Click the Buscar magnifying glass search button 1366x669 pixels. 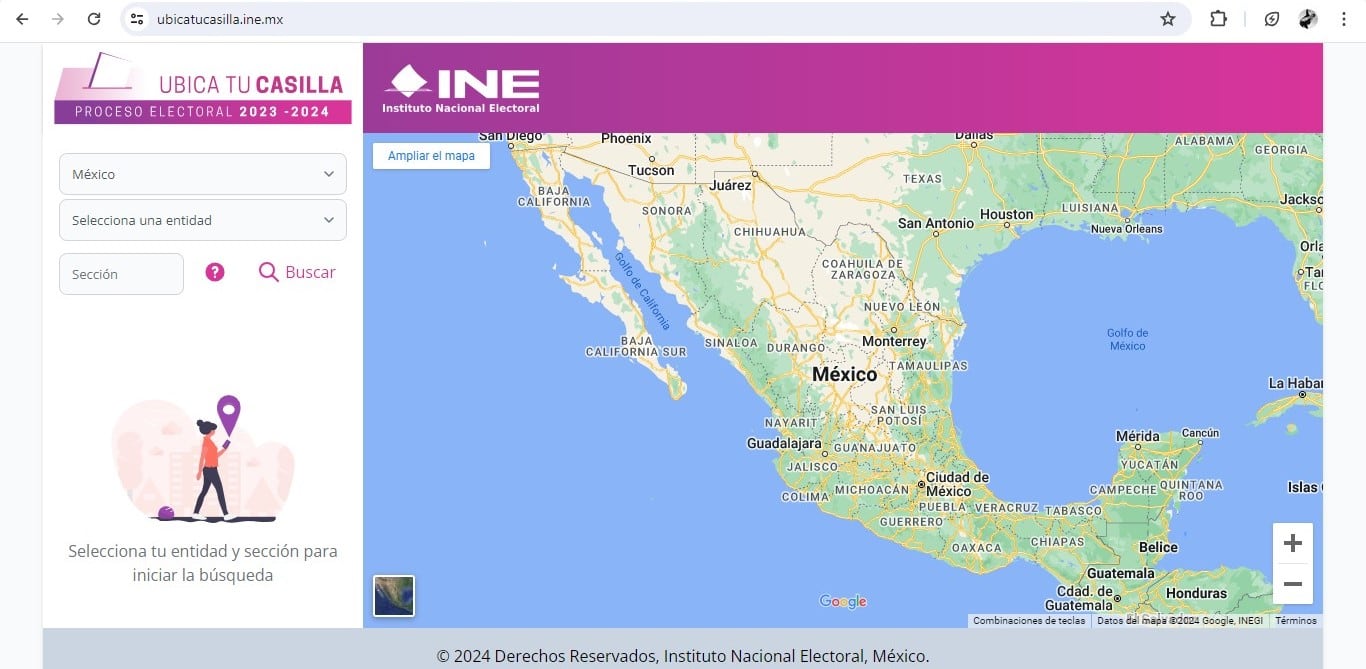297,272
